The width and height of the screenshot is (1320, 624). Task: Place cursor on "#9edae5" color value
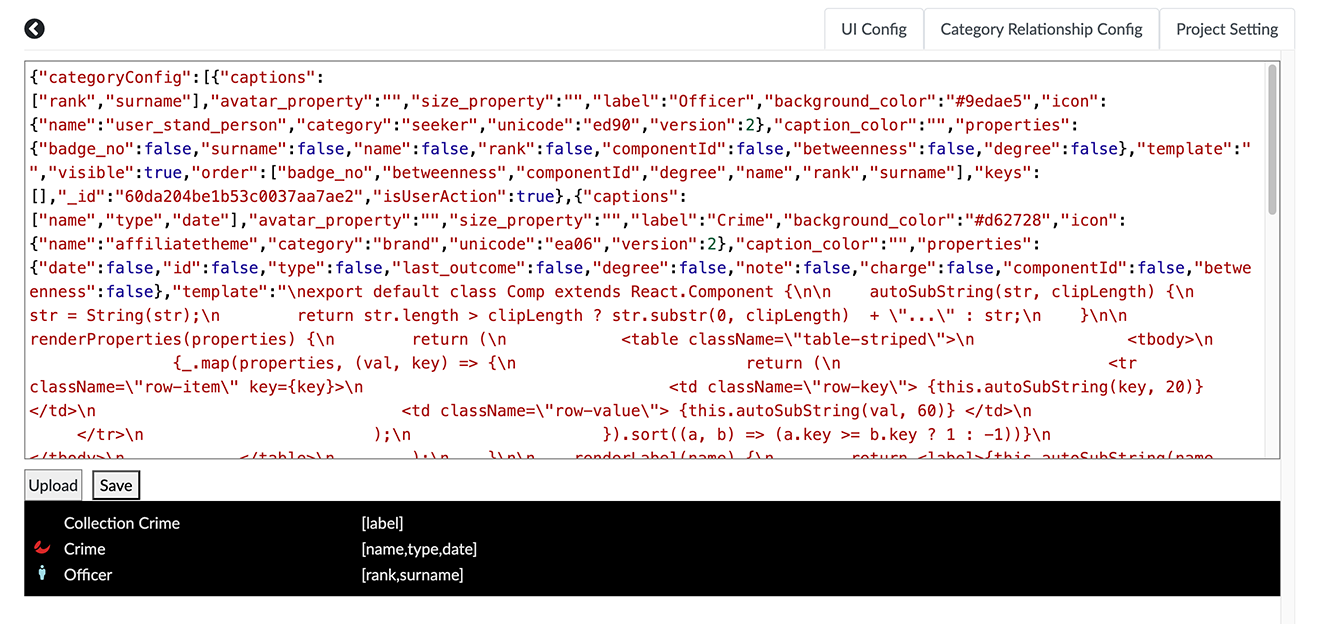tap(1001, 101)
